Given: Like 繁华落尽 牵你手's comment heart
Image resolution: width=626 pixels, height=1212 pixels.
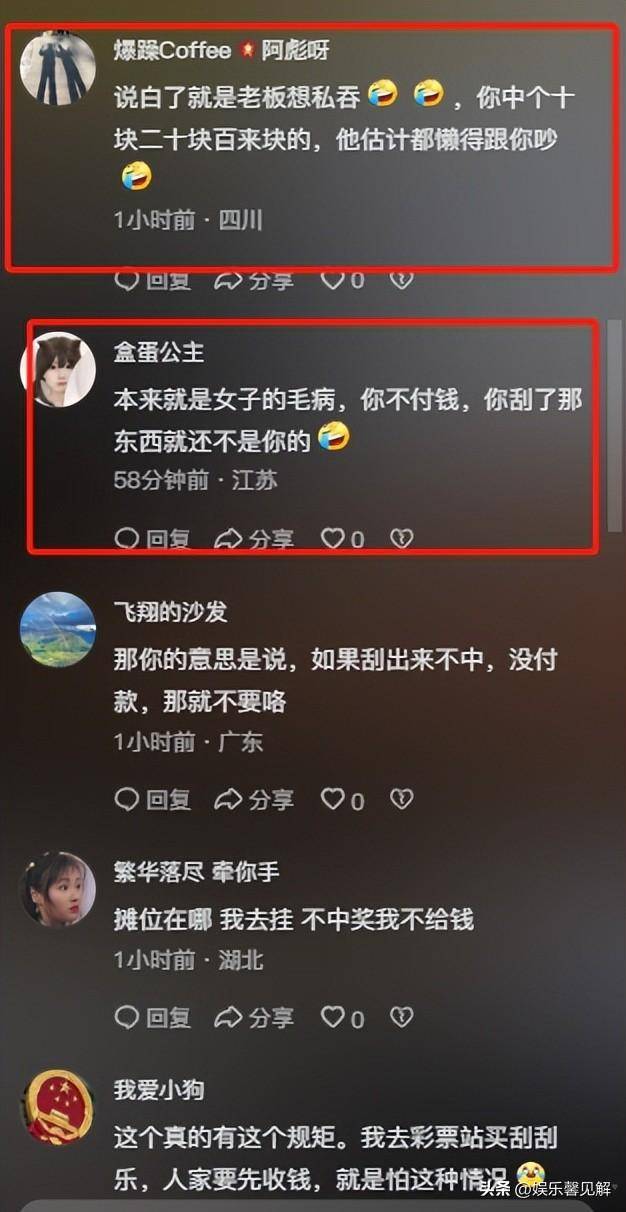Looking at the screenshot, I should point(342,1018).
